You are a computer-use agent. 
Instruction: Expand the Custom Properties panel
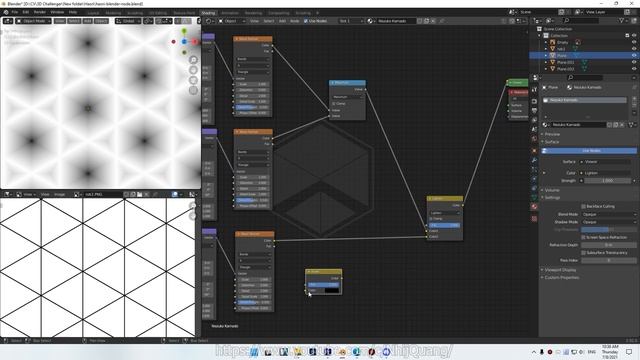(561, 278)
